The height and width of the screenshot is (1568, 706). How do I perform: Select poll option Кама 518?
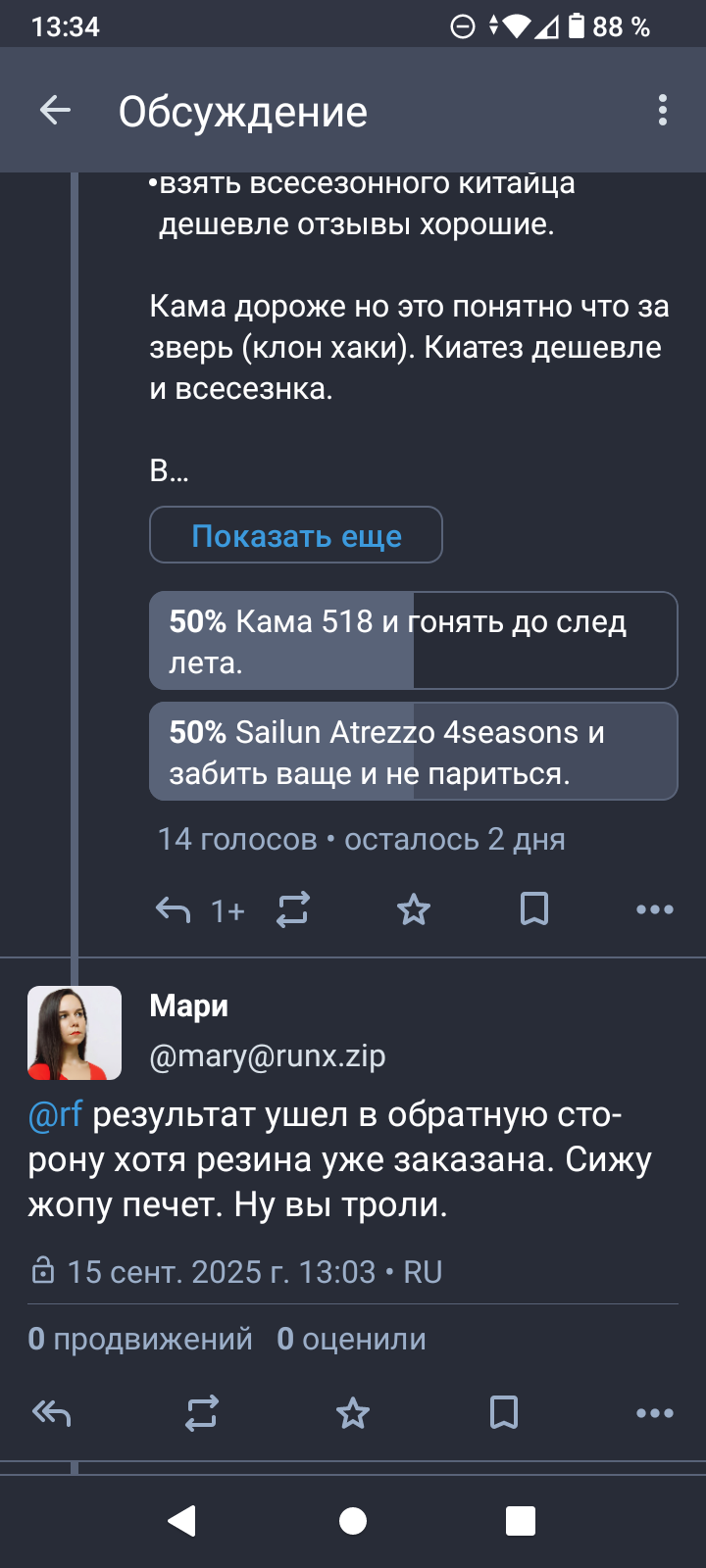click(x=413, y=641)
